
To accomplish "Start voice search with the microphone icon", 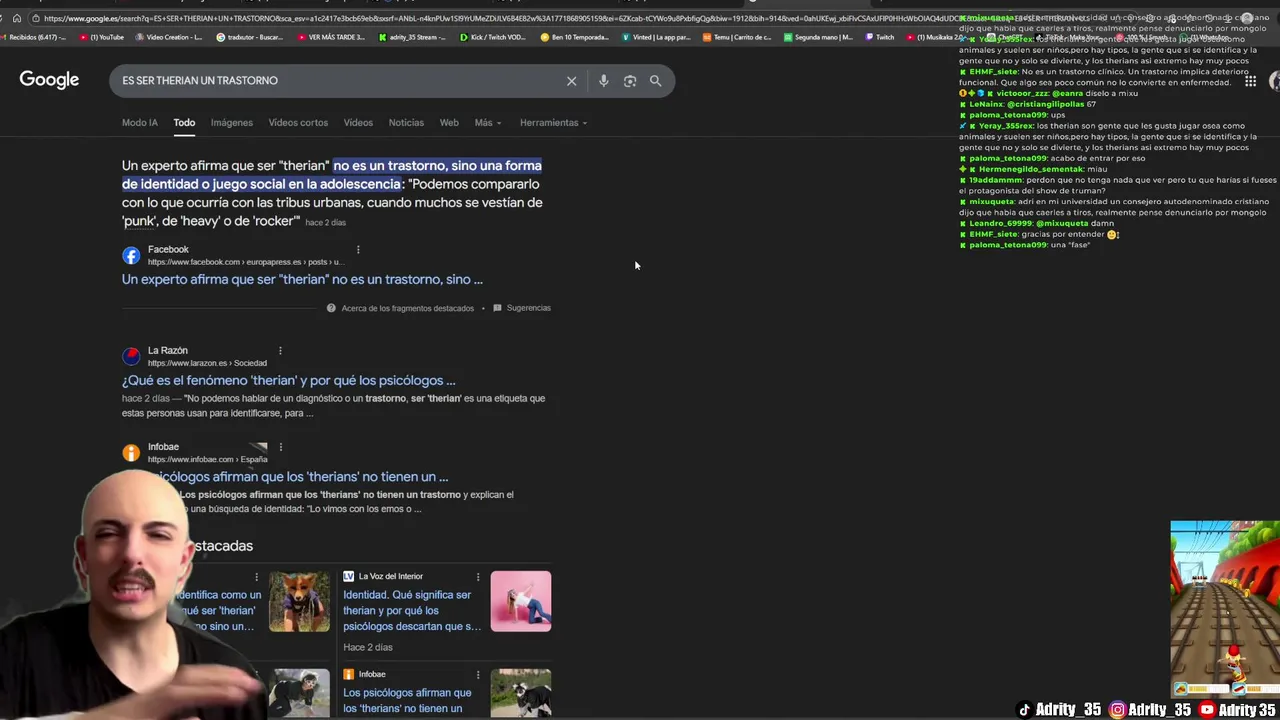I will (x=603, y=81).
